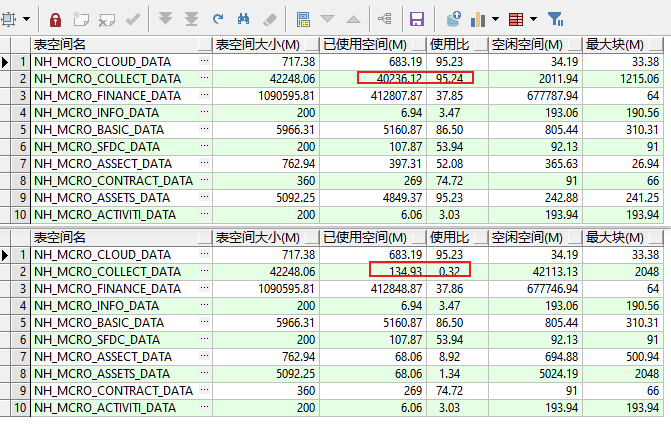The width and height of the screenshot is (671, 427).
Task: Click the database export results icon
Action: [x=453, y=19]
